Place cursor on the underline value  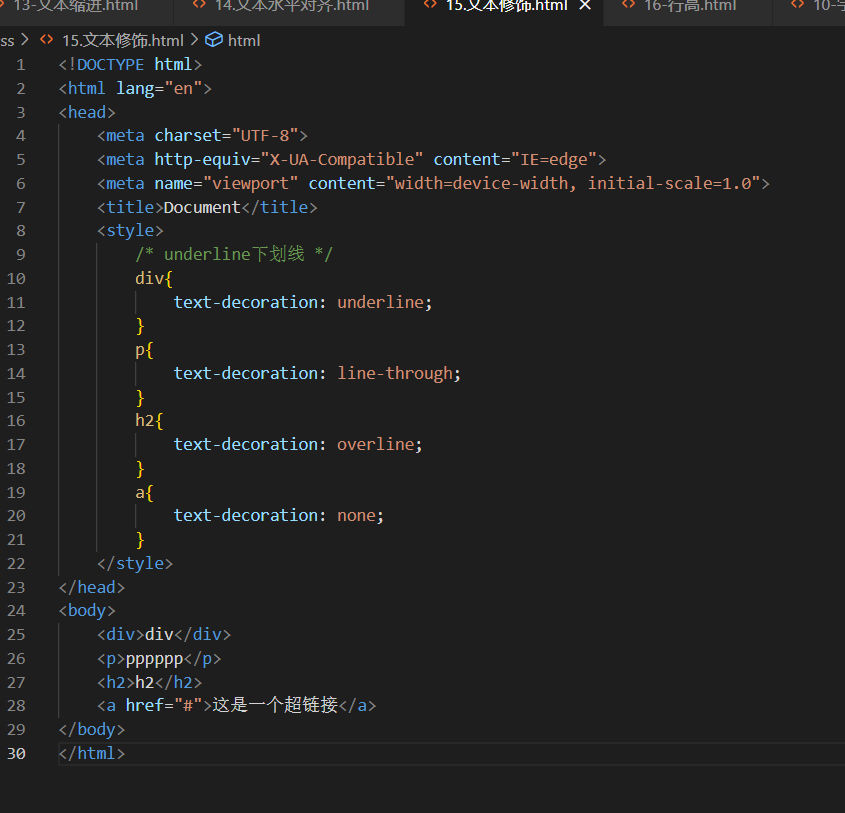tap(380, 302)
